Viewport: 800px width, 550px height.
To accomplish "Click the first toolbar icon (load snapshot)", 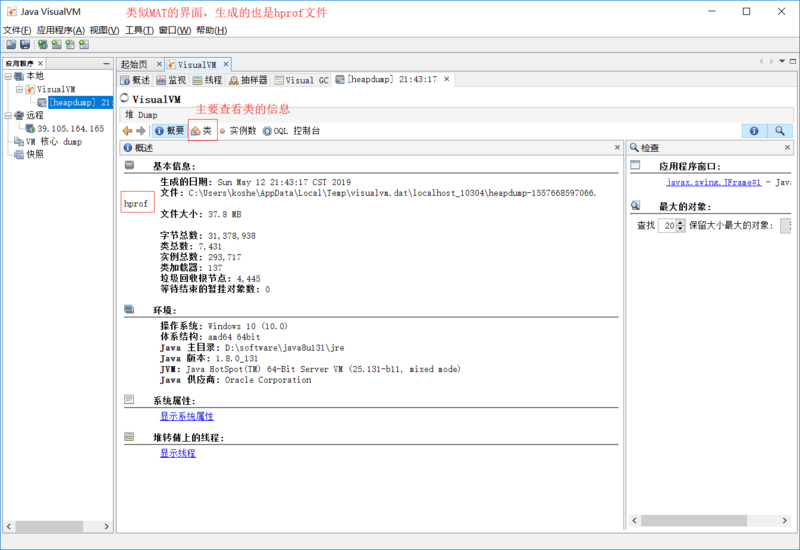I will (11, 44).
